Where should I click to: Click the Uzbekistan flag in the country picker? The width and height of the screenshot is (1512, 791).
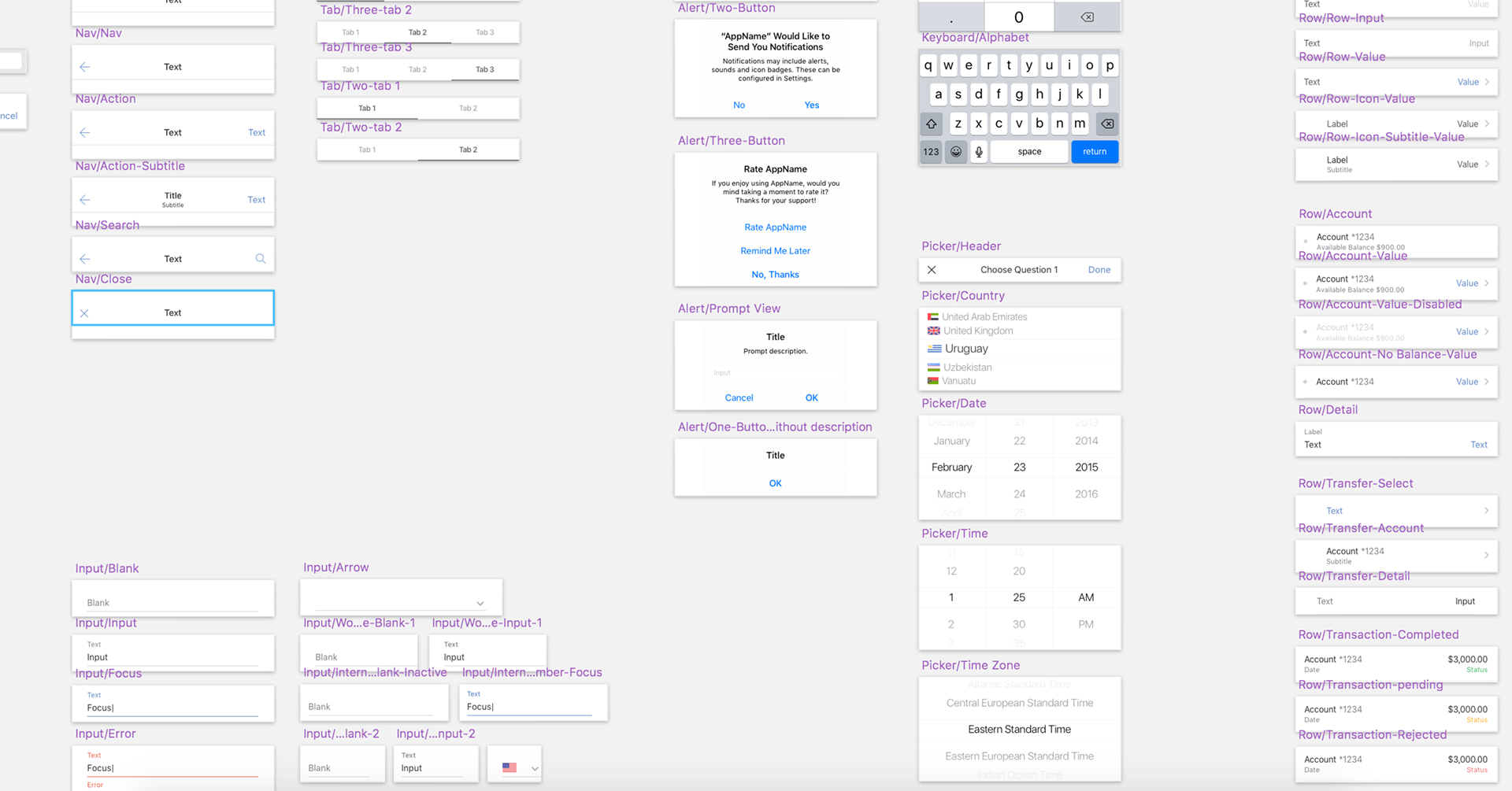click(x=933, y=368)
